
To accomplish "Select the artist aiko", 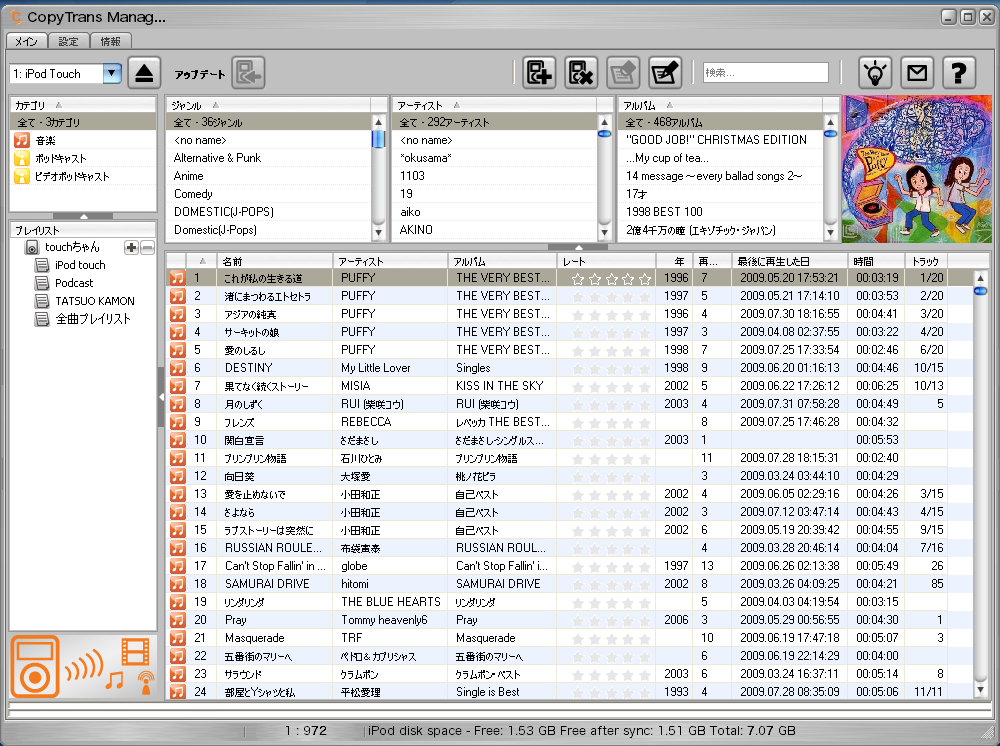I will click(x=494, y=212).
